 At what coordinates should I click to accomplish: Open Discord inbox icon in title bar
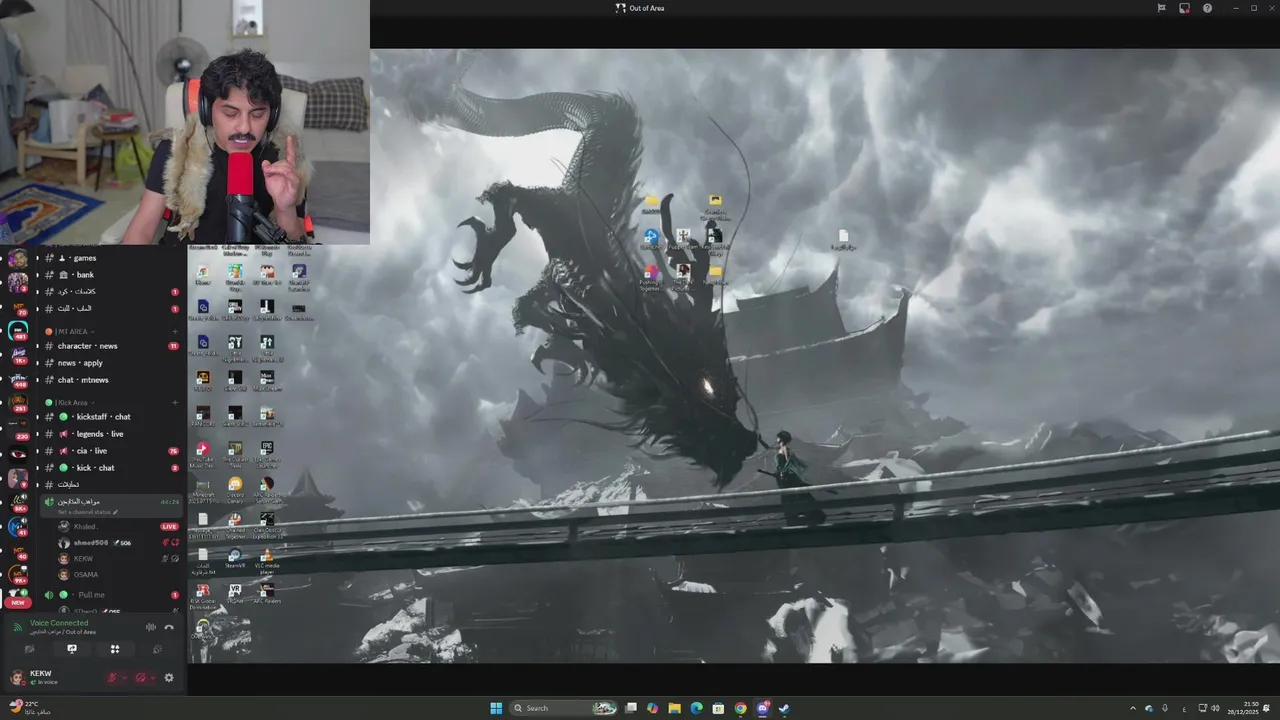tap(1184, 8)
